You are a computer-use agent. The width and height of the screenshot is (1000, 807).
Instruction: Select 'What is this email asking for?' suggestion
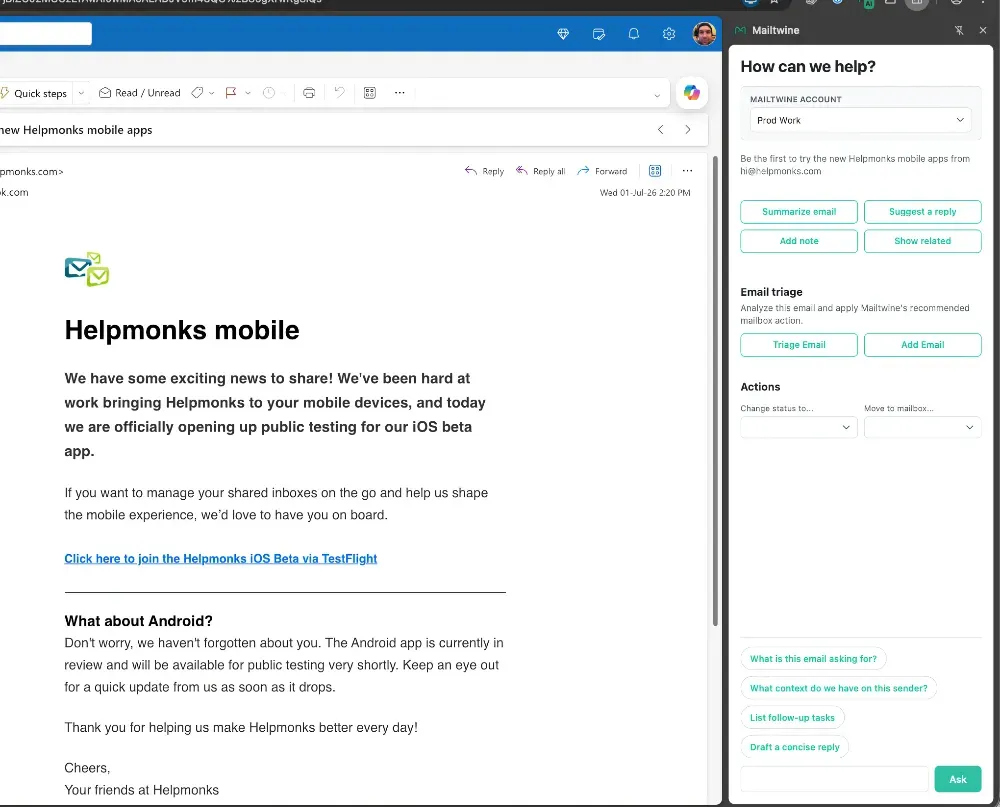coord(813,659)
